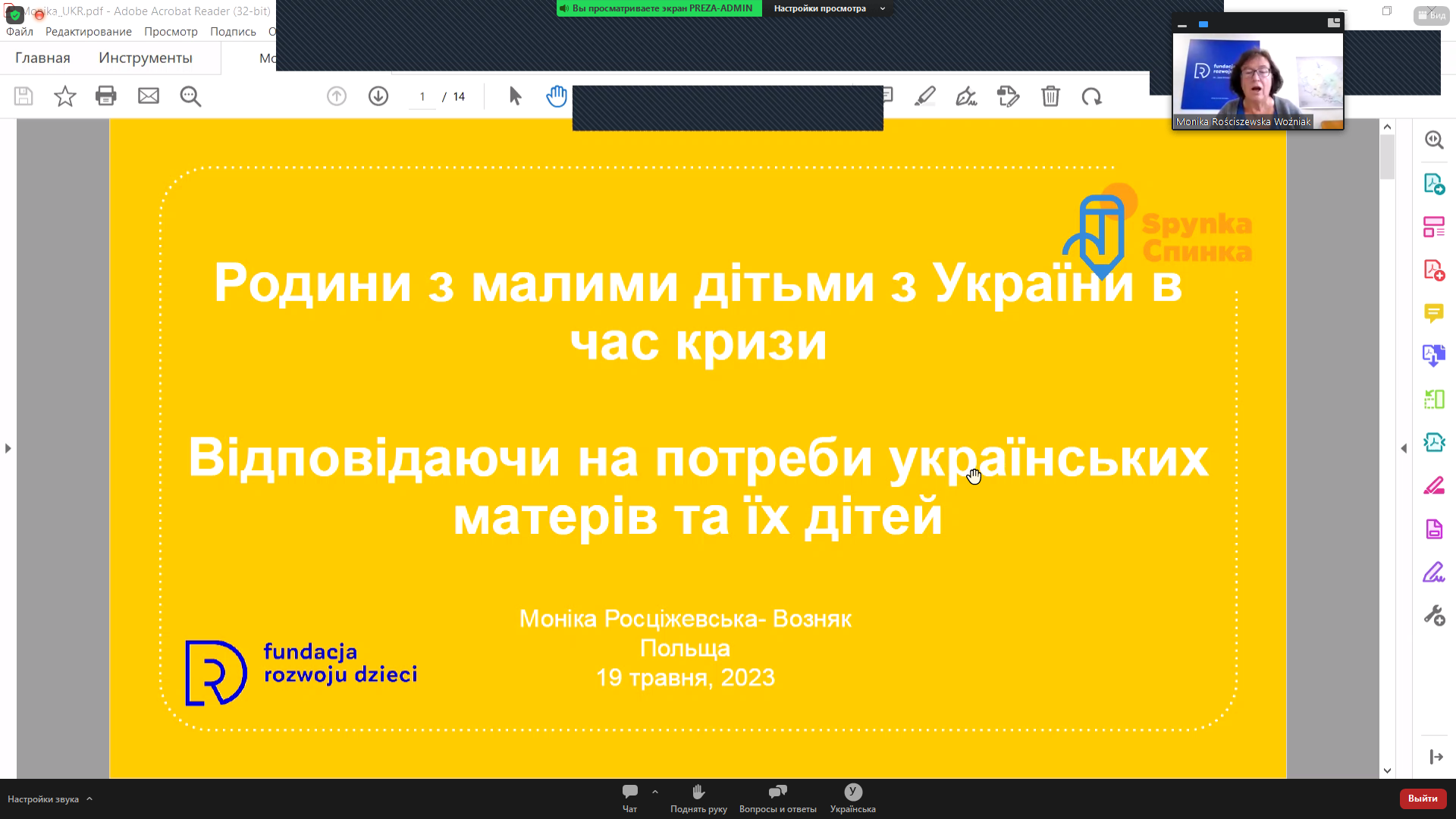
Task: Switch interpretation channel Українська
Action: [853, 798]
